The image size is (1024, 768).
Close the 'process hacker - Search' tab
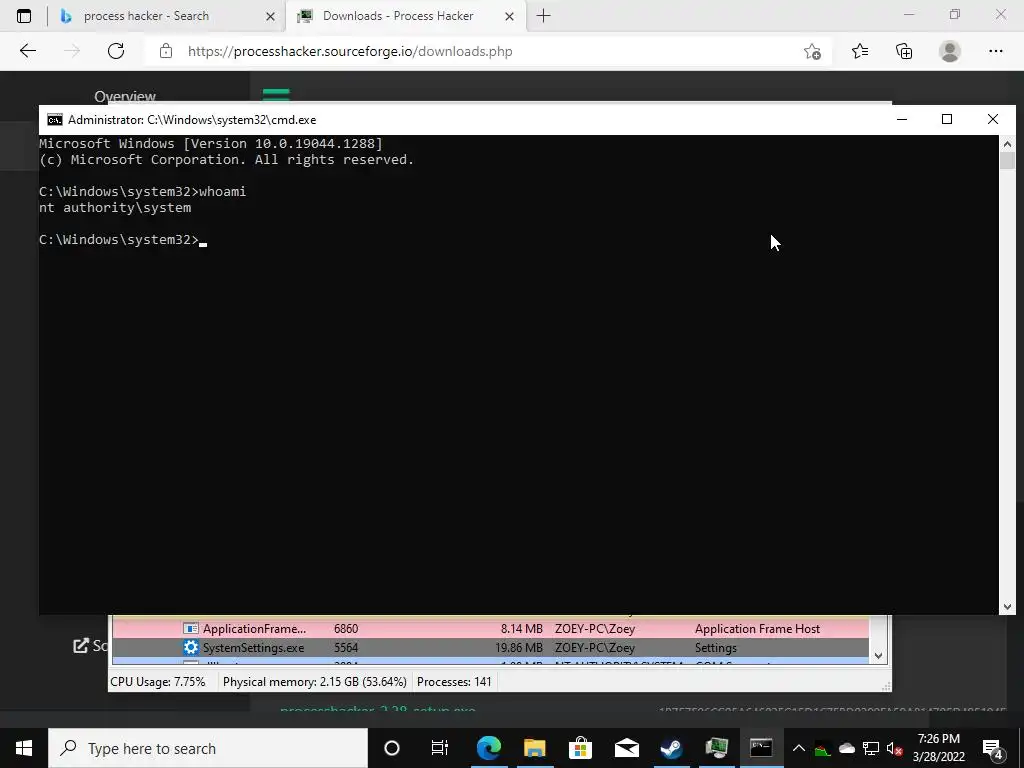[270, 16]
